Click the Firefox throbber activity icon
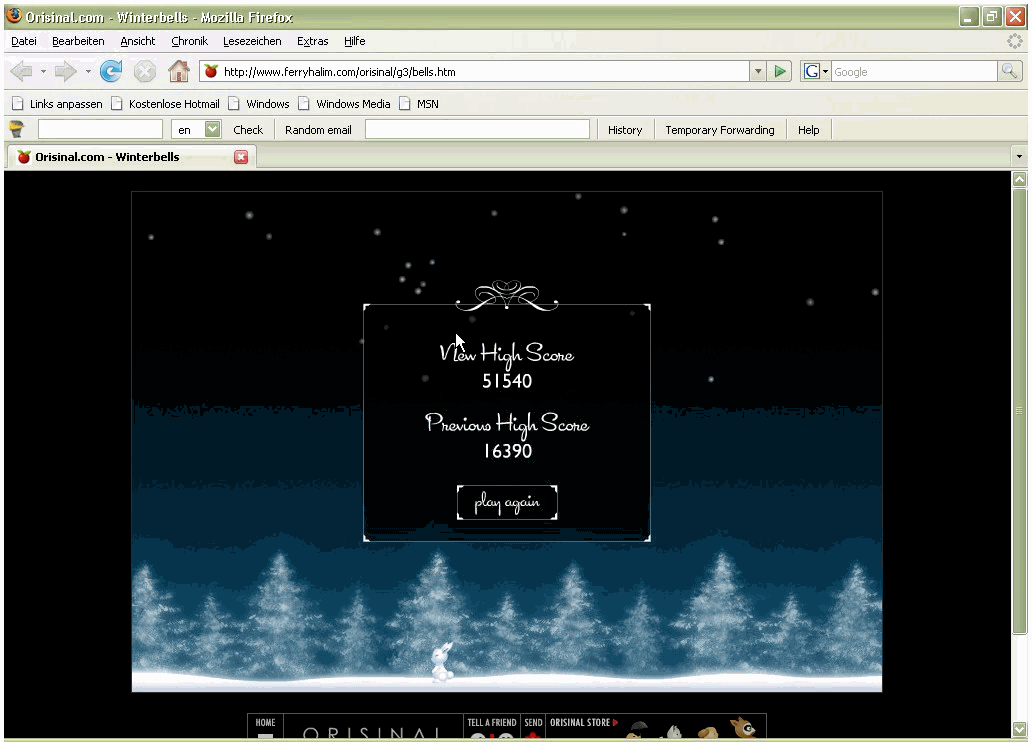This screenshot has height=742, width=1032. [1014, 41]
